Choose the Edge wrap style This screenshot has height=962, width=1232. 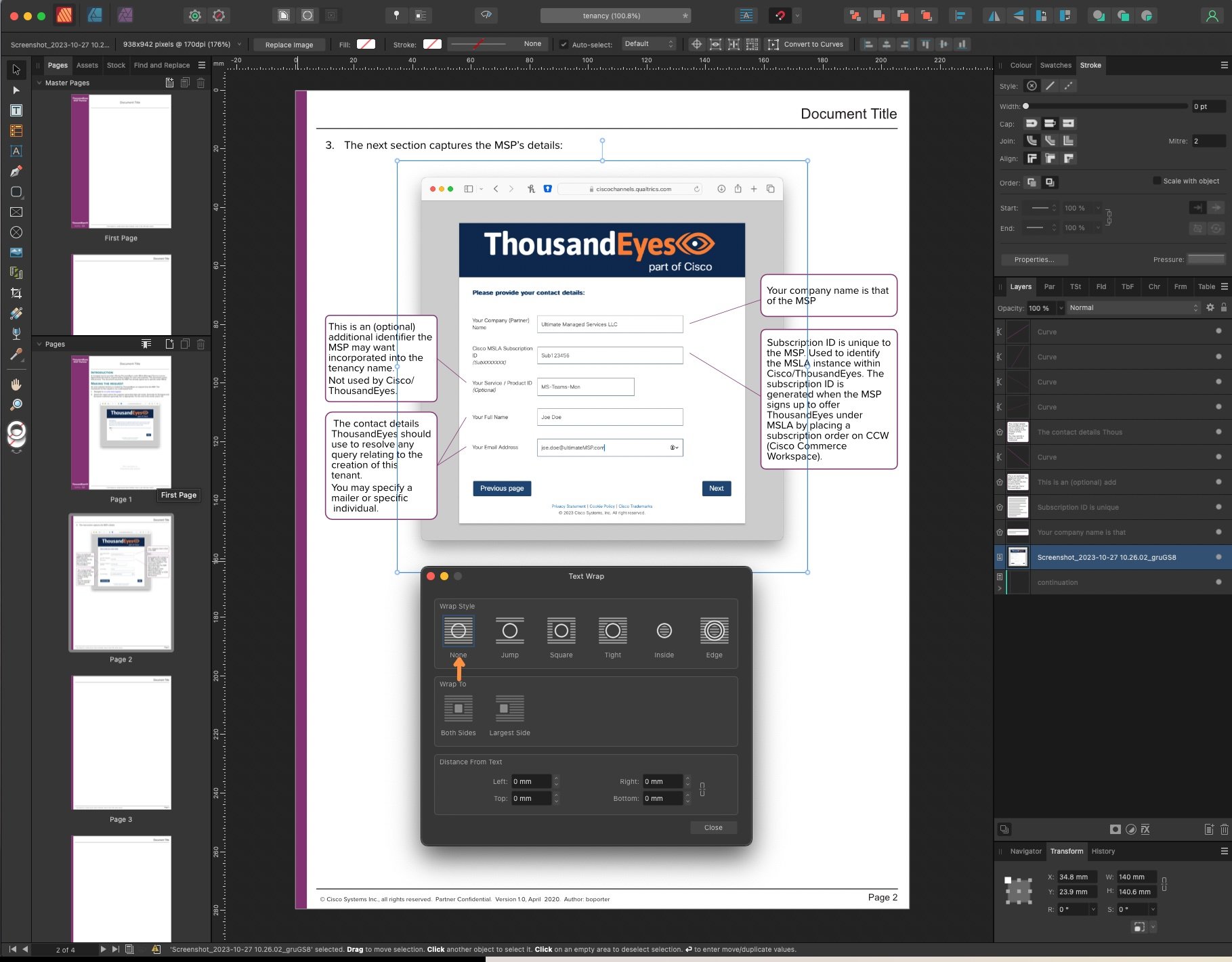(715, 637)
